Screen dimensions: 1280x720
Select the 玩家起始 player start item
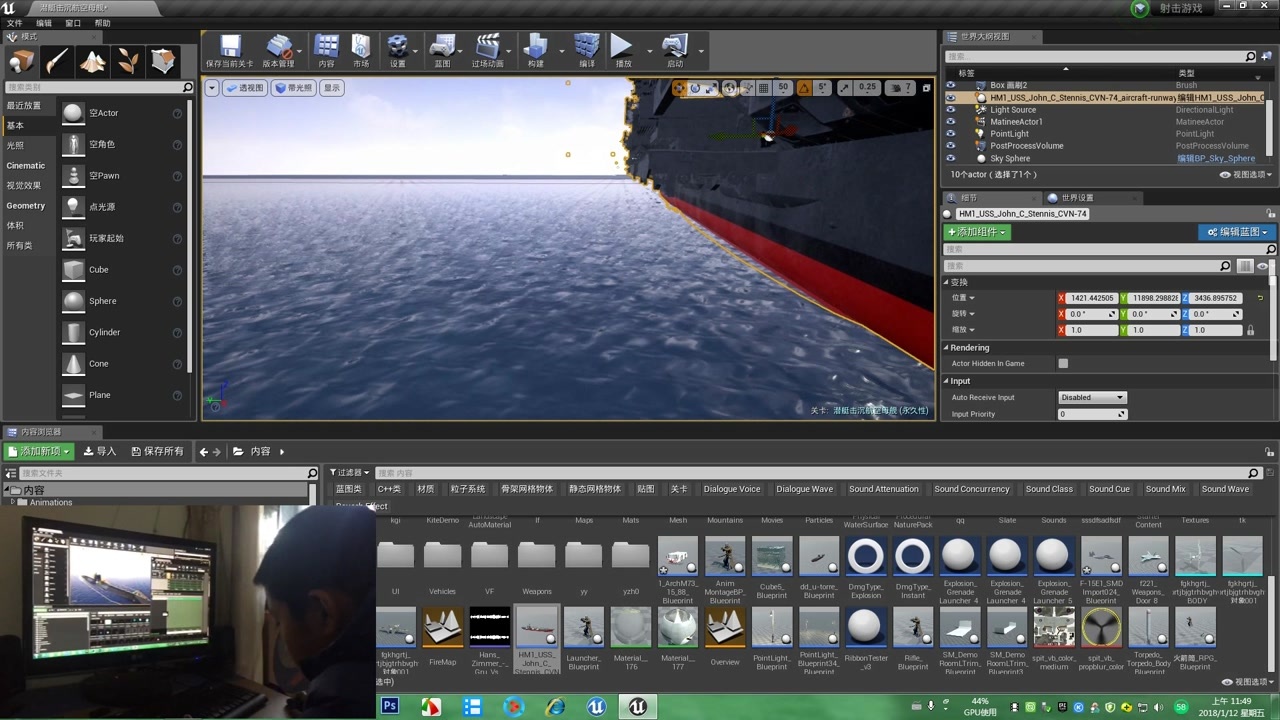[122, 238]
